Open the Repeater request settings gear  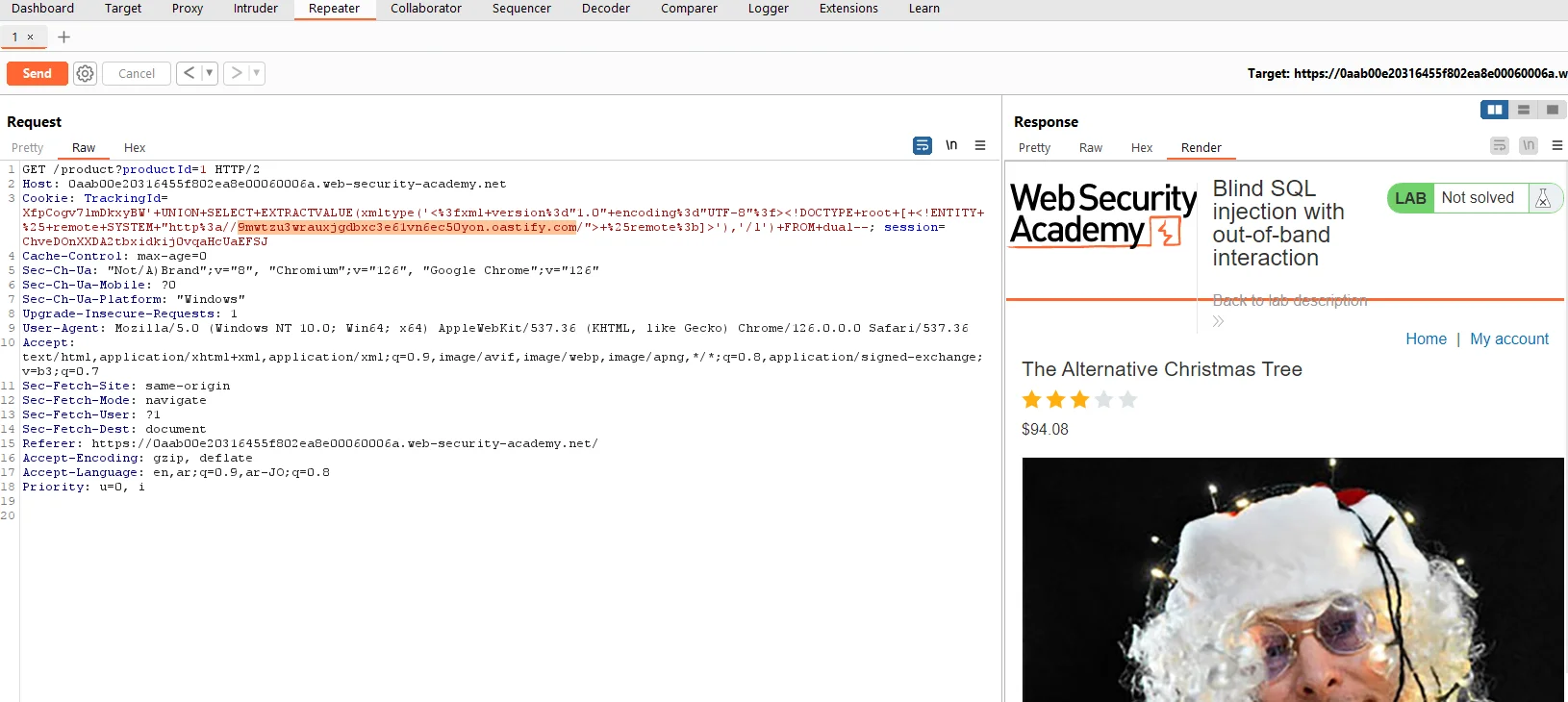[86, 73]
